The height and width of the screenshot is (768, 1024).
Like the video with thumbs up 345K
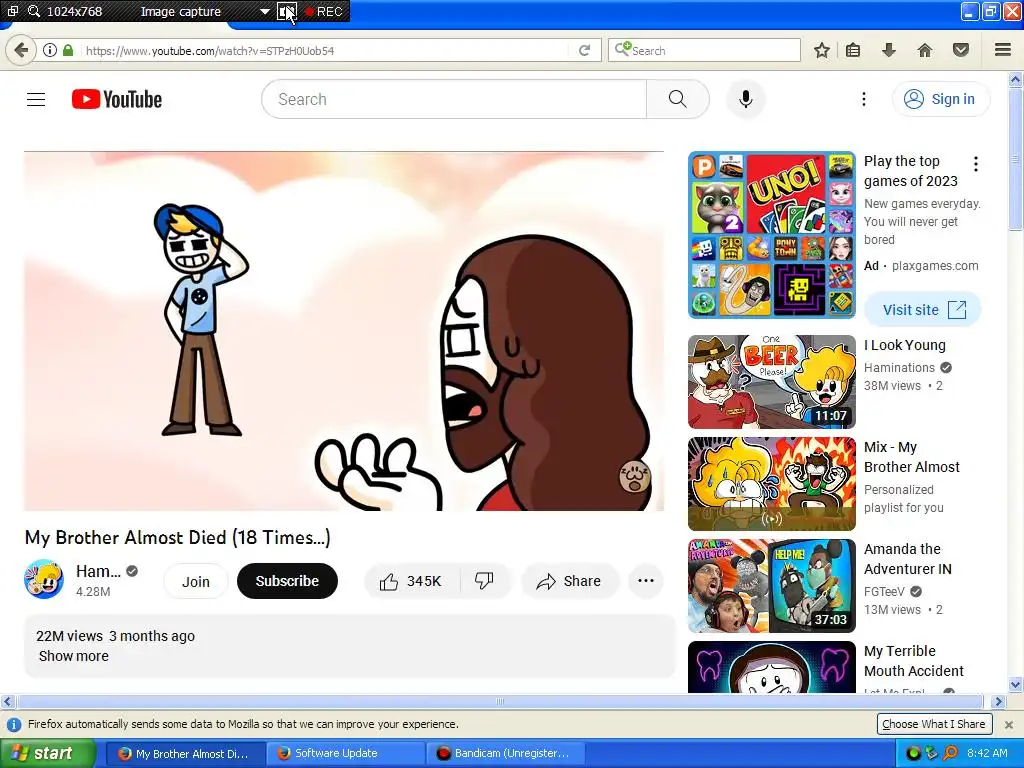coord(411,581)
